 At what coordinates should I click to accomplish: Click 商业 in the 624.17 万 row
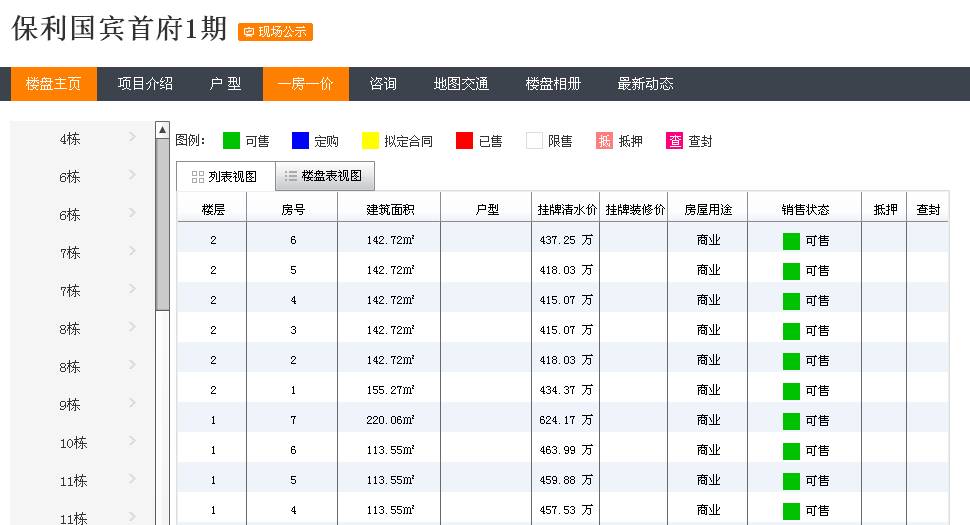click(x=708, y=420)
